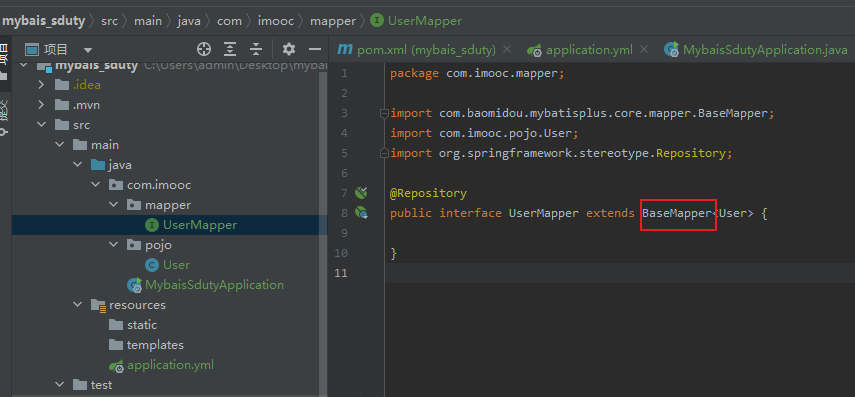This screenshot has width=855, height=397.
Task: Click main in the breadcrumb bar
Action: 148,21
